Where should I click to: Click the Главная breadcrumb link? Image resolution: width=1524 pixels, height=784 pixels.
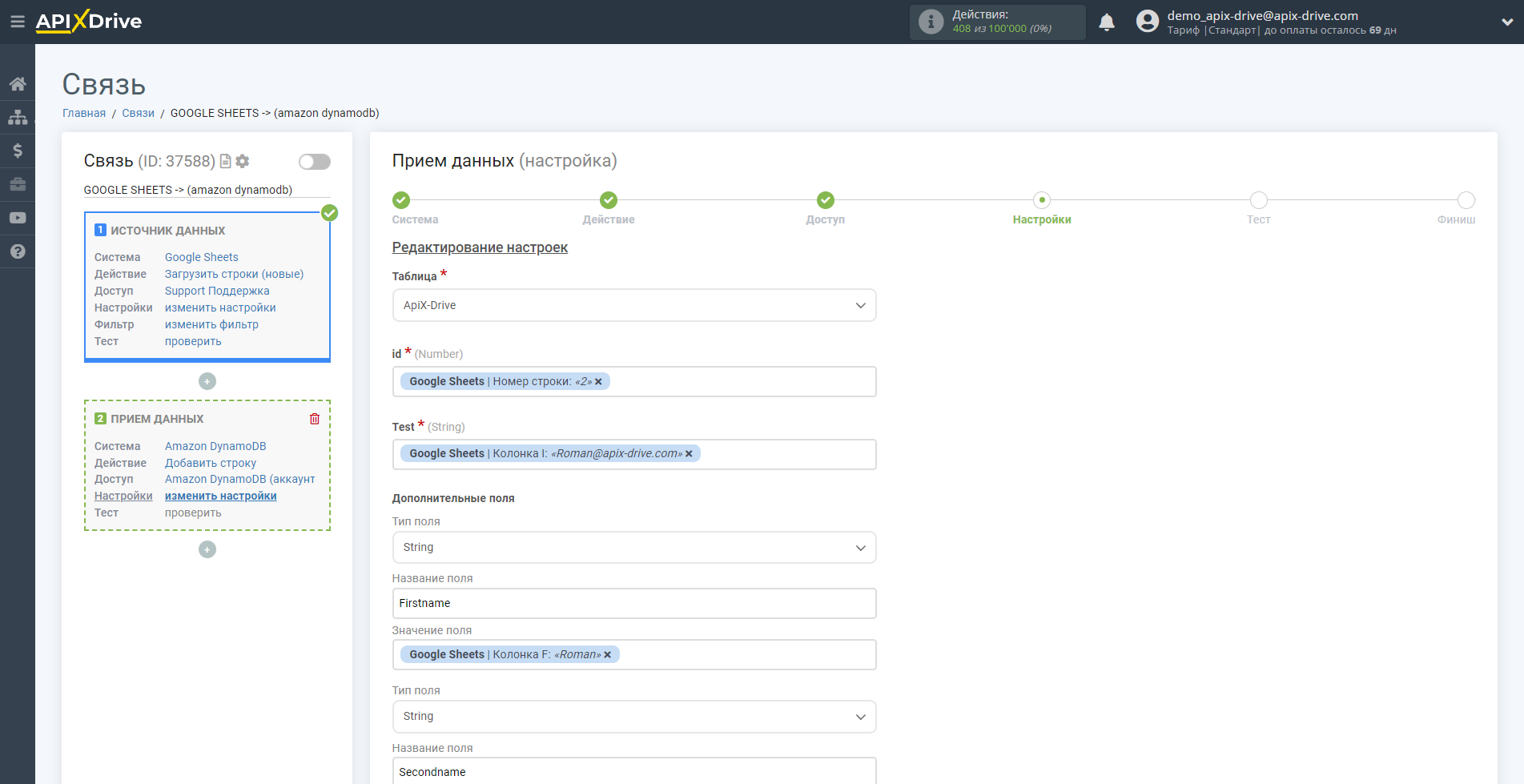pos(84,113)
